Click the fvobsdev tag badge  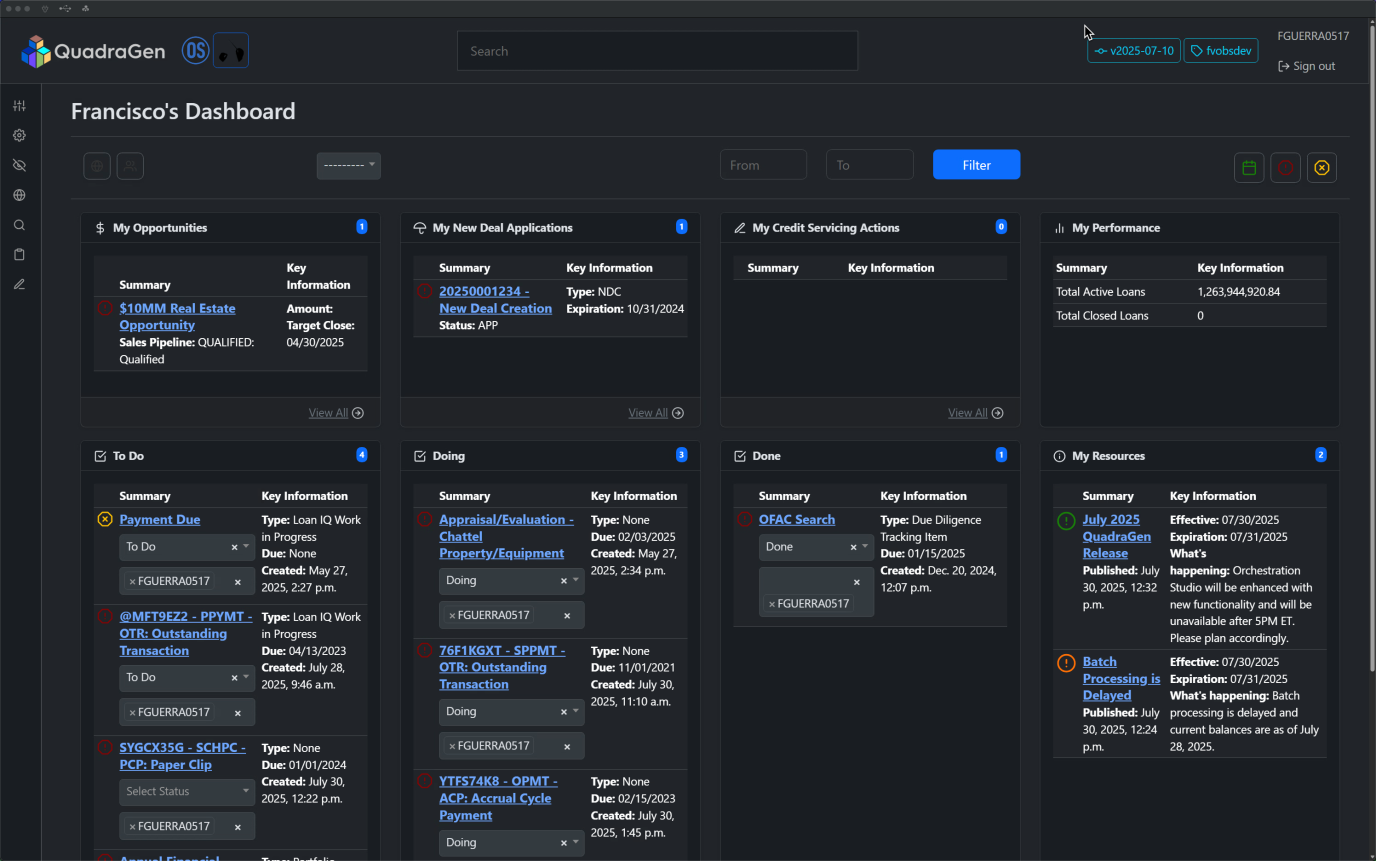point(1221,51)
